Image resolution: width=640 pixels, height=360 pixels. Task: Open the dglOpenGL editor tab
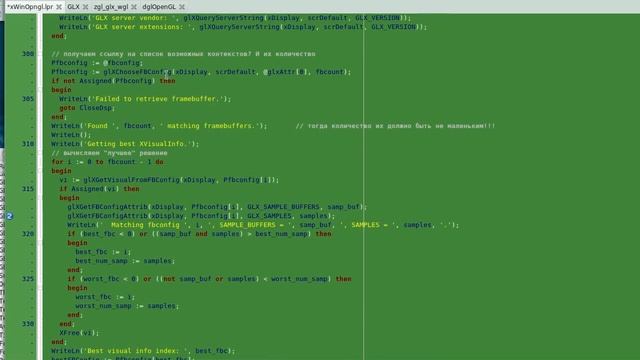tap(159, 7)
